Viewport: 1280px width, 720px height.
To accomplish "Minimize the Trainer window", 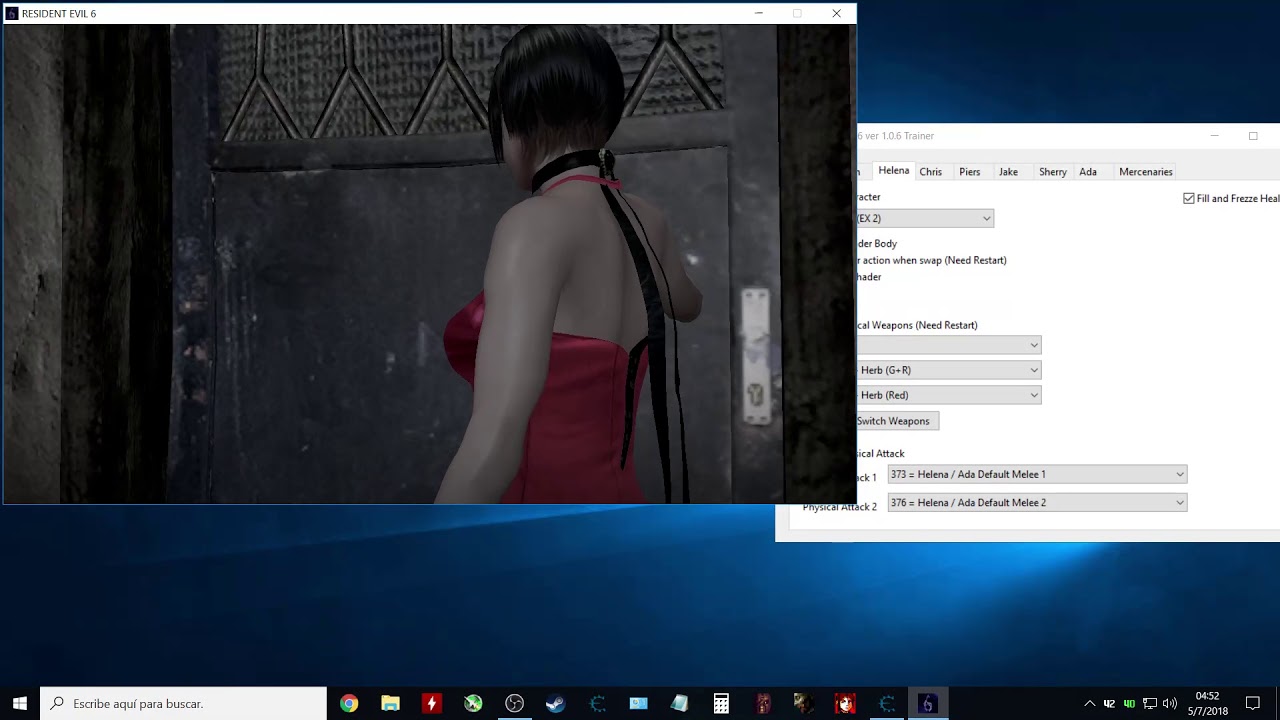I will click(x=1214, y=136).
